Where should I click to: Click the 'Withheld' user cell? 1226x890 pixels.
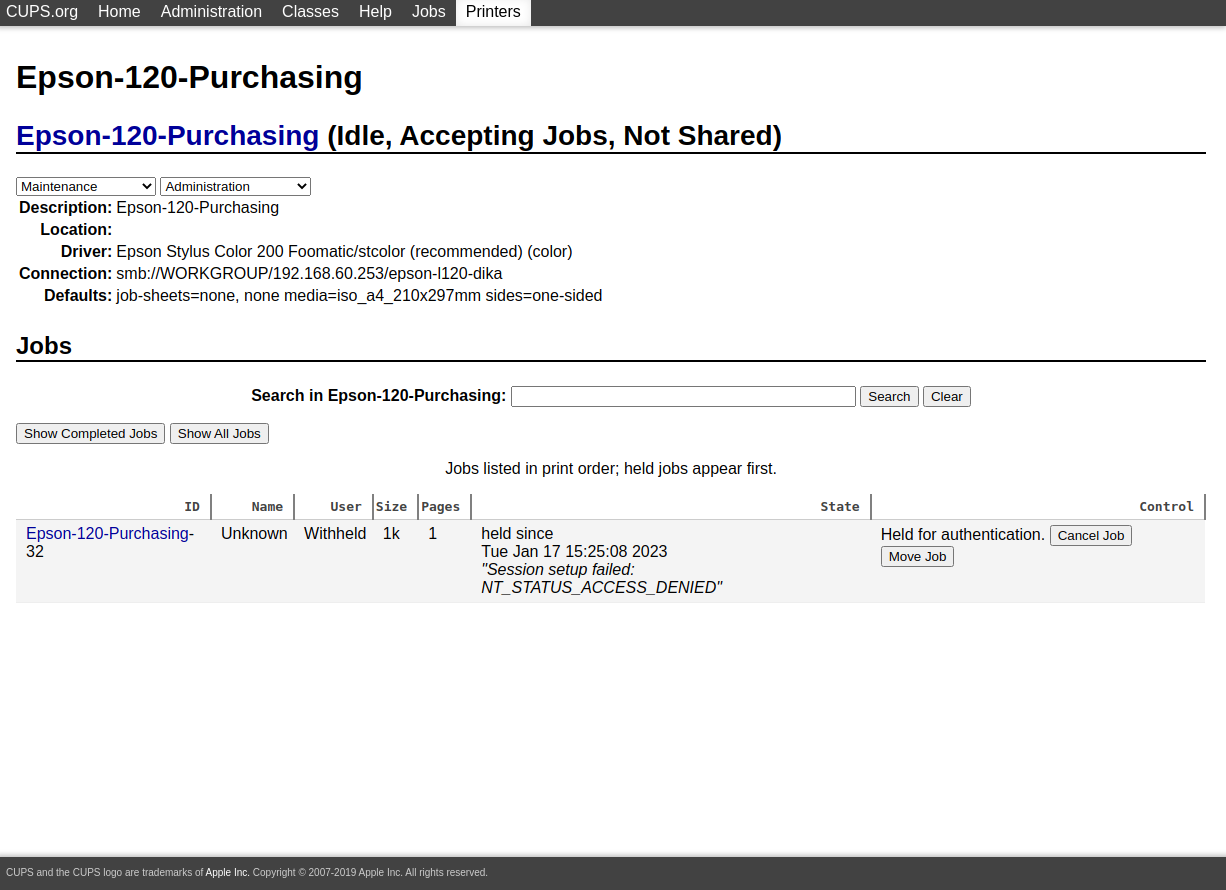pyautogui.click(x=335, y=533)
